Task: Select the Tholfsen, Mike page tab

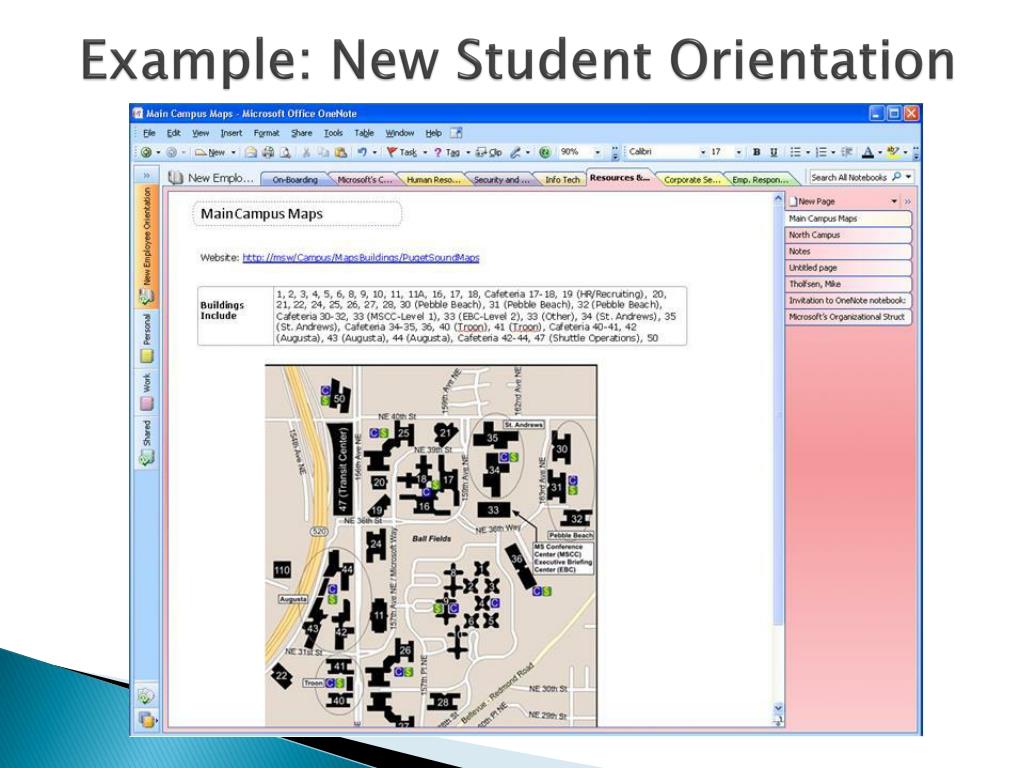Action: click(848, 284)
